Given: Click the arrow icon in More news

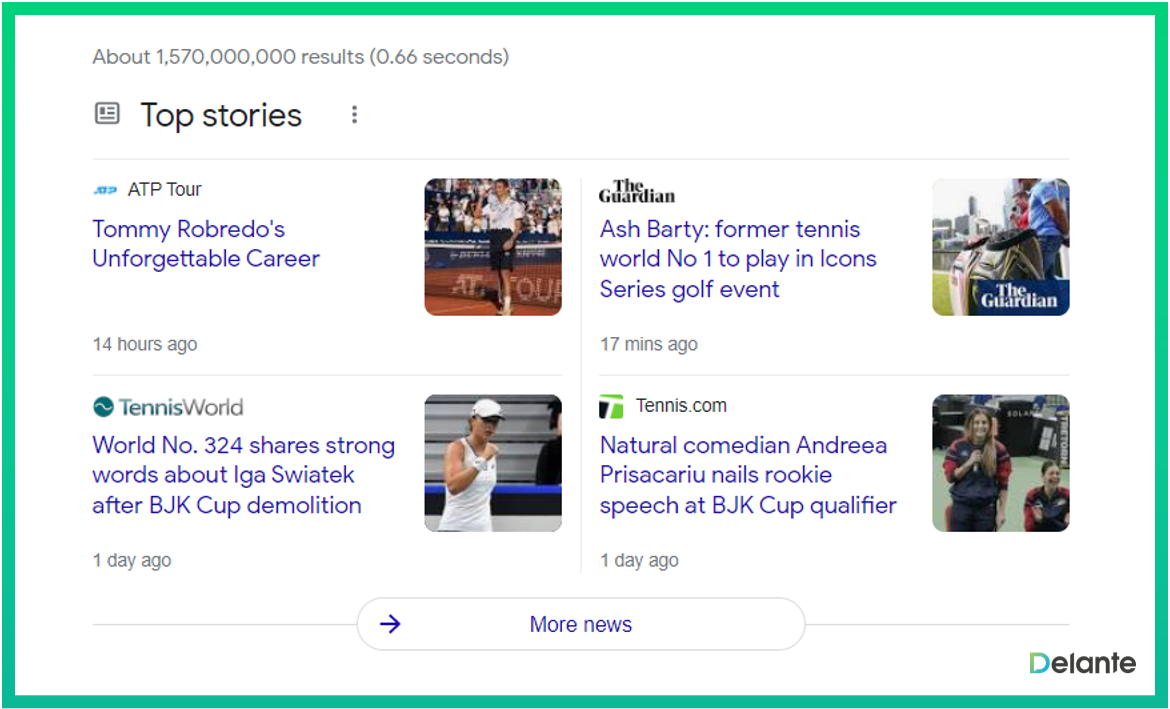Looking at the screenshot, I should coord(390,625).
